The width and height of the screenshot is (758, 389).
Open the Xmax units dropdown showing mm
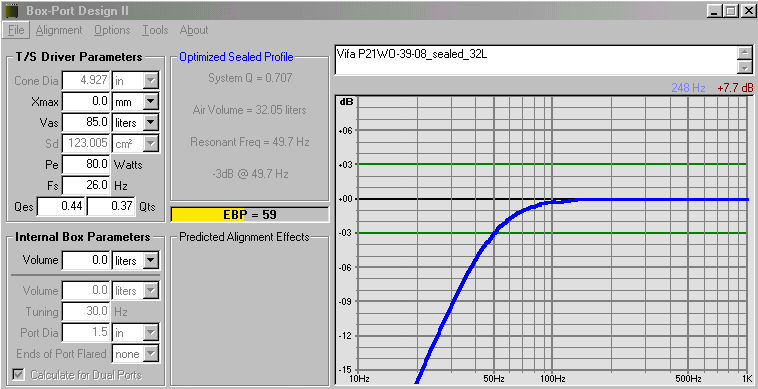pyautogui.click(x=151, y=102)
